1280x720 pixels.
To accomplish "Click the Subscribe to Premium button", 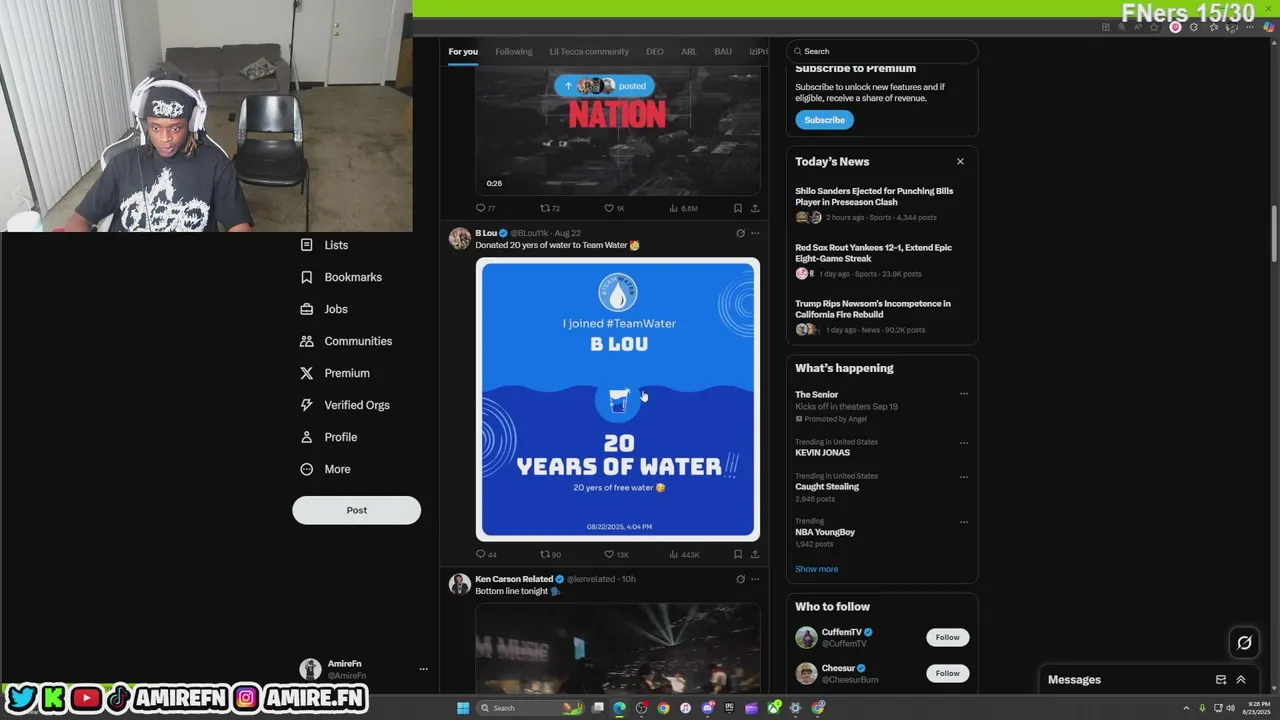I will 824,120.
